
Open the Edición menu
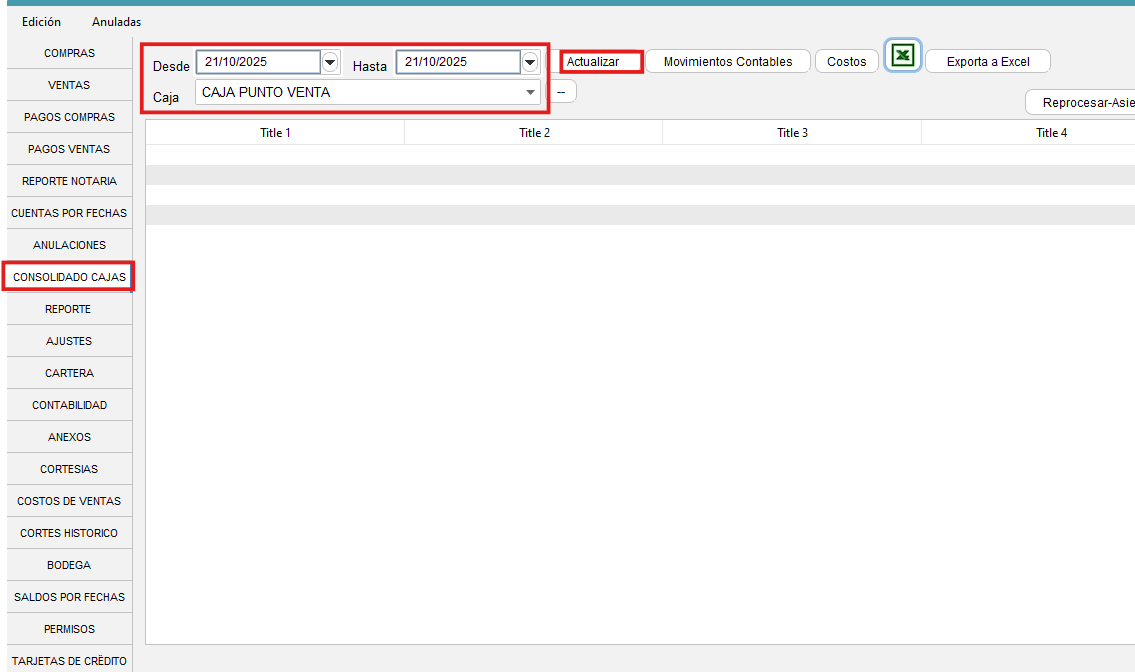41,21
